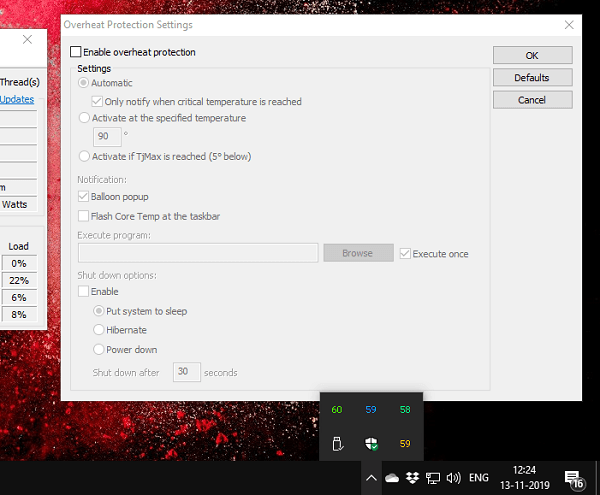The height and width of the screenshot is (495, 600).
Task: Click the Browse button
Action: click(x=358, y=253)
